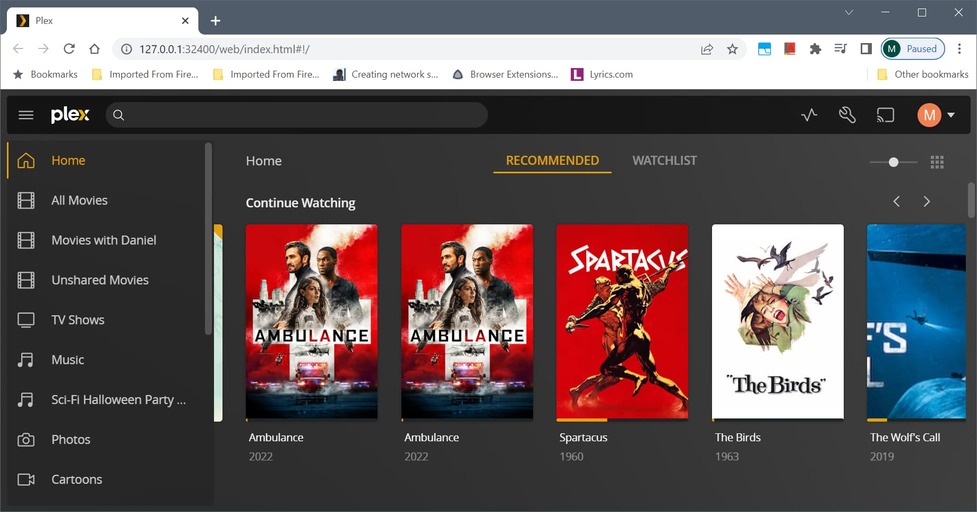Click The Birds title link
The image size is (977, 512).
coord(738,437)
